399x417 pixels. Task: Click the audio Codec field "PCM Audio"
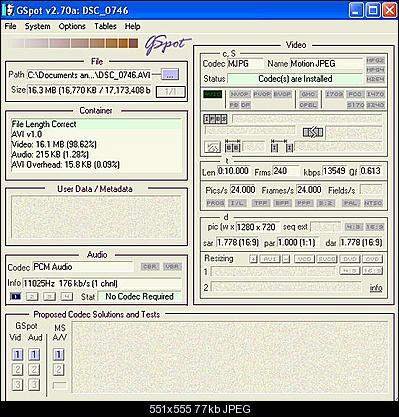point(83,267)
